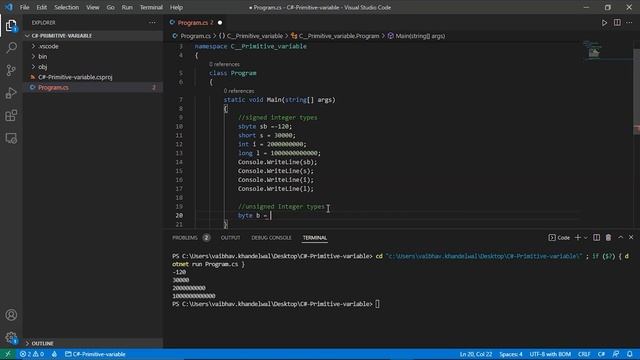
Task: Open the Run menu
Action: (x=127, y=7)
